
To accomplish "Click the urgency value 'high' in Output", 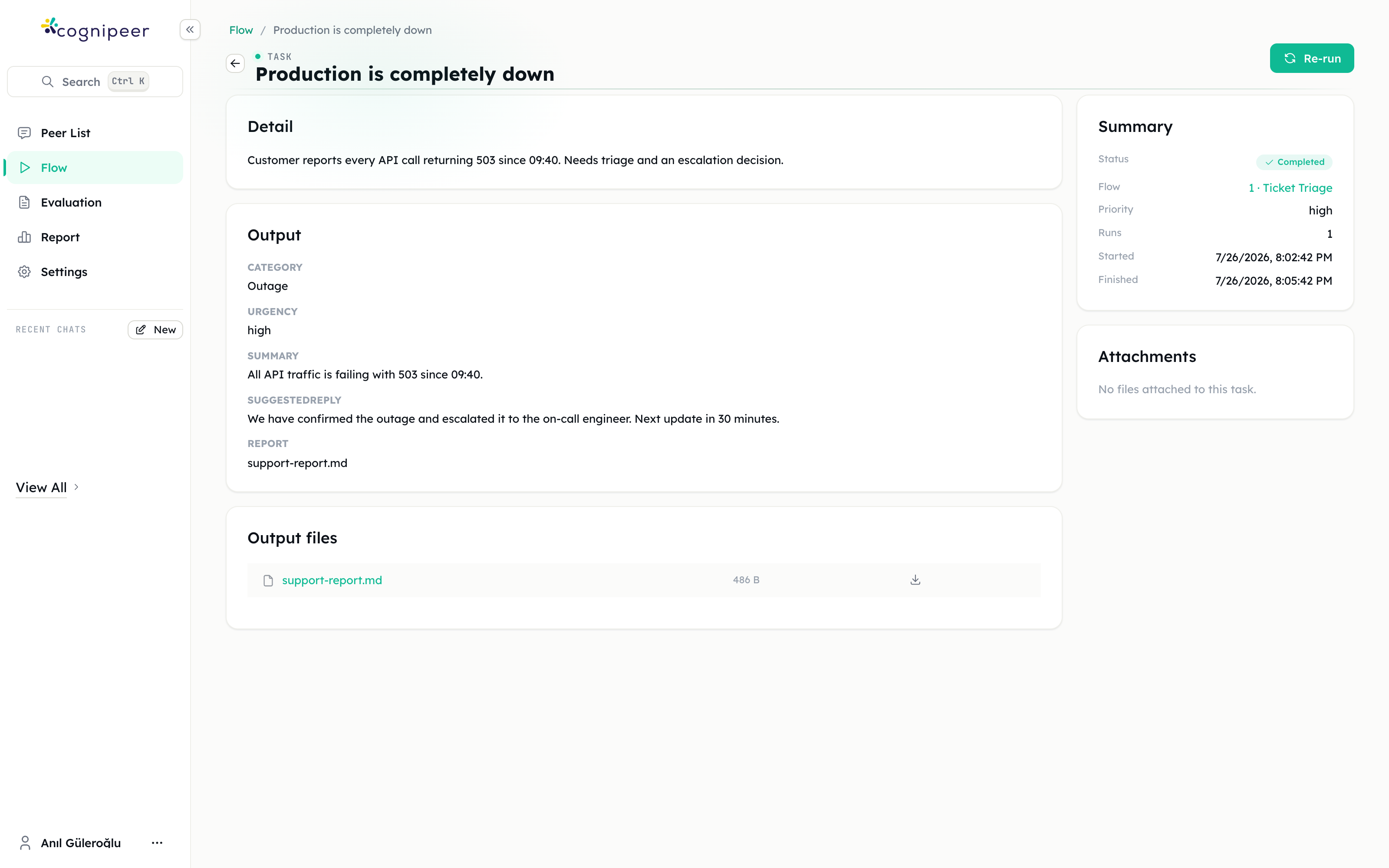I will pos(259,330).
